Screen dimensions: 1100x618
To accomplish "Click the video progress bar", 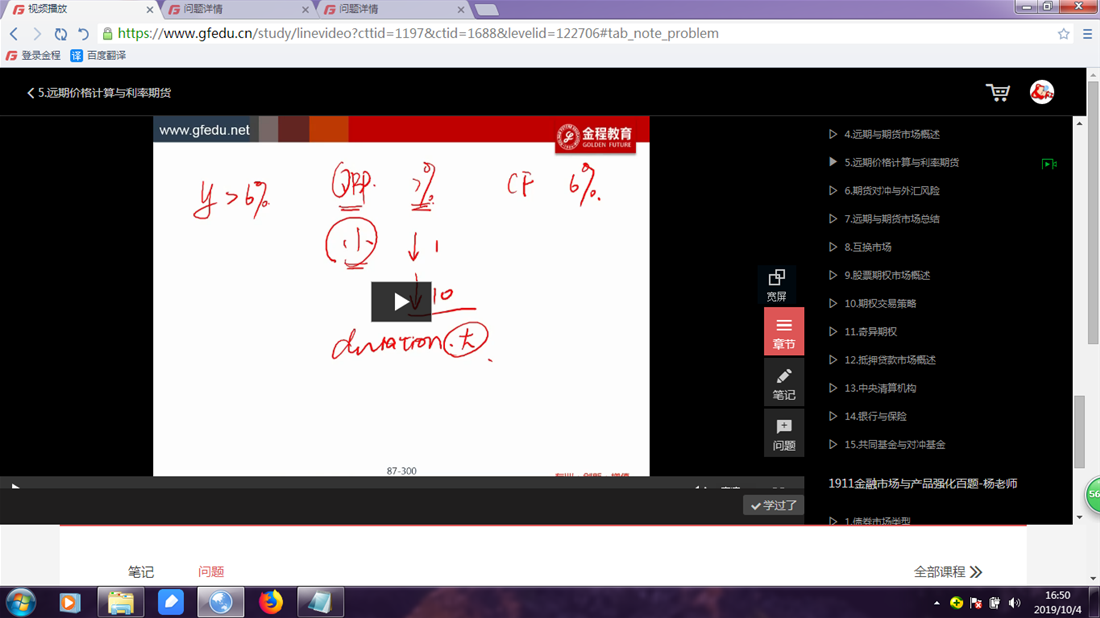I will point(402,479).
